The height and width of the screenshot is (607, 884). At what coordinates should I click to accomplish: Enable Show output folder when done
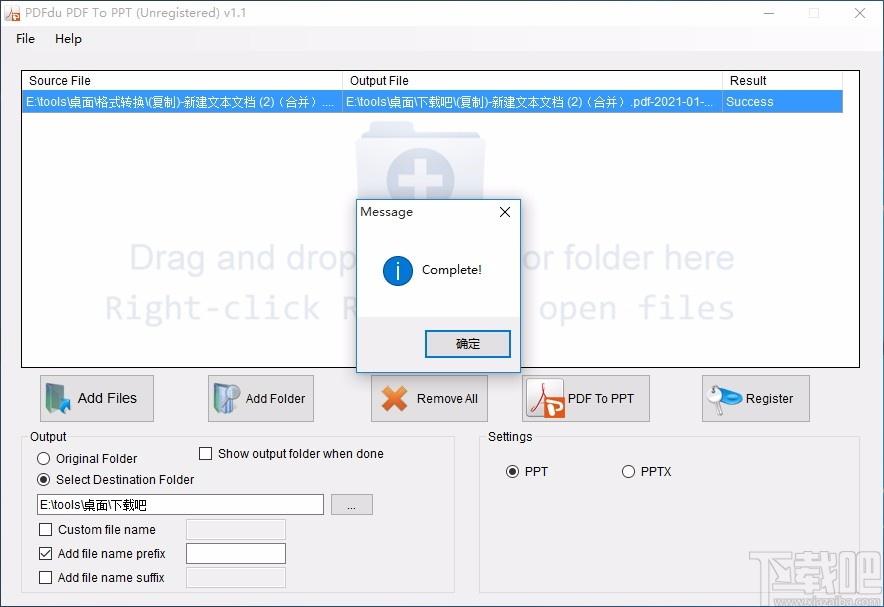[x=206, y=454]
